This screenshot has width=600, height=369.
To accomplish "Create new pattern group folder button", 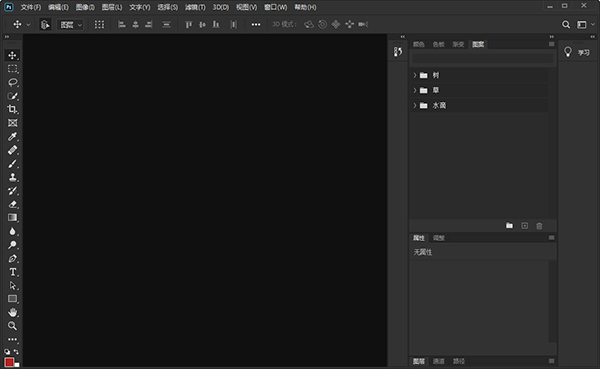I will pyautogui.click(x=509, y=225).
